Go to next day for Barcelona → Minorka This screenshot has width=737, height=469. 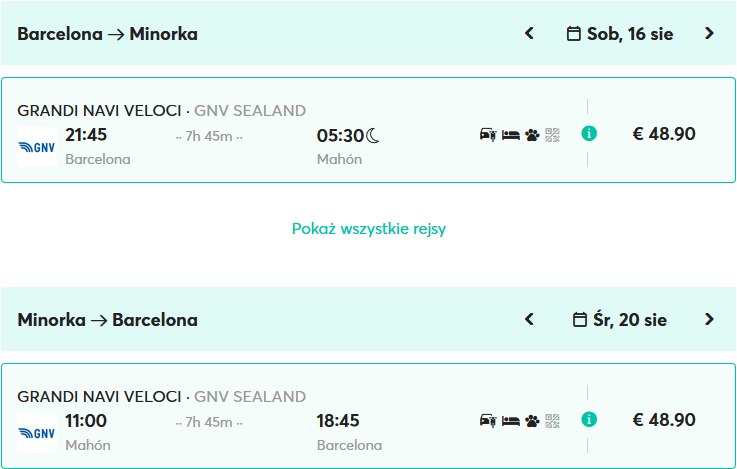click(x=709, y=34)
